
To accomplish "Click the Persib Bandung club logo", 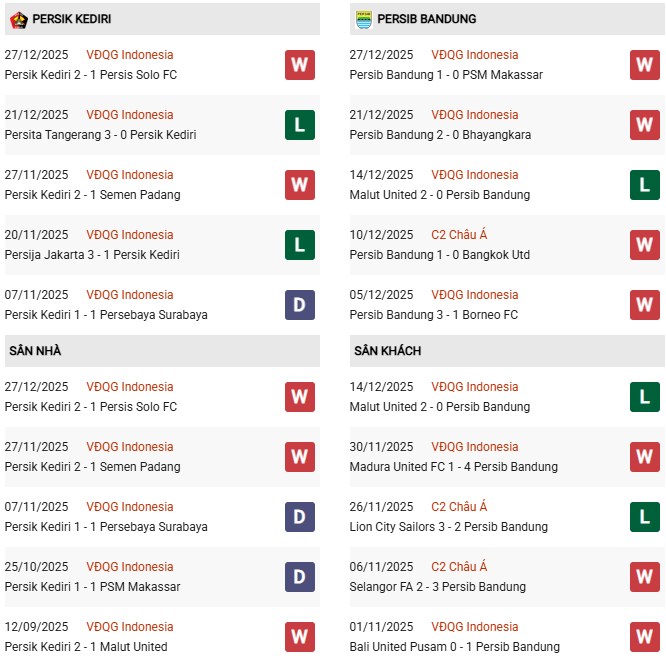I will click(x=363, y=19).
